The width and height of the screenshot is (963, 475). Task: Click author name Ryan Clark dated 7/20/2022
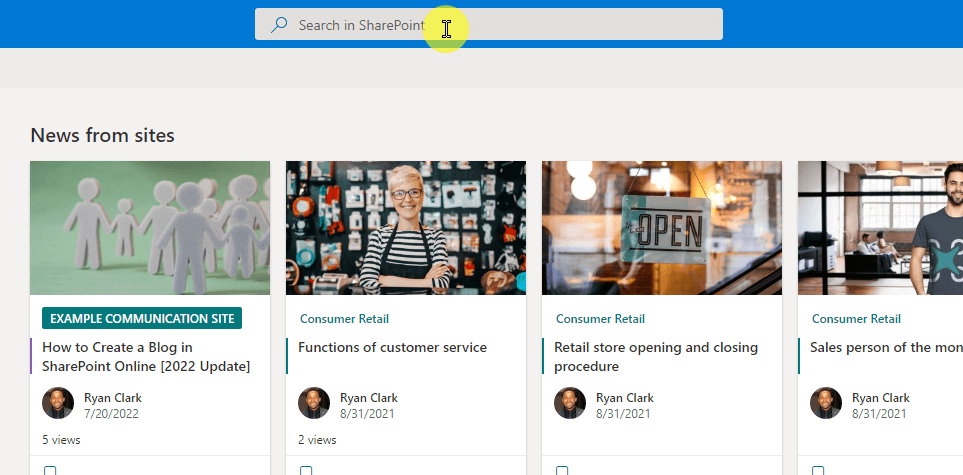click(x=113, y=398)
